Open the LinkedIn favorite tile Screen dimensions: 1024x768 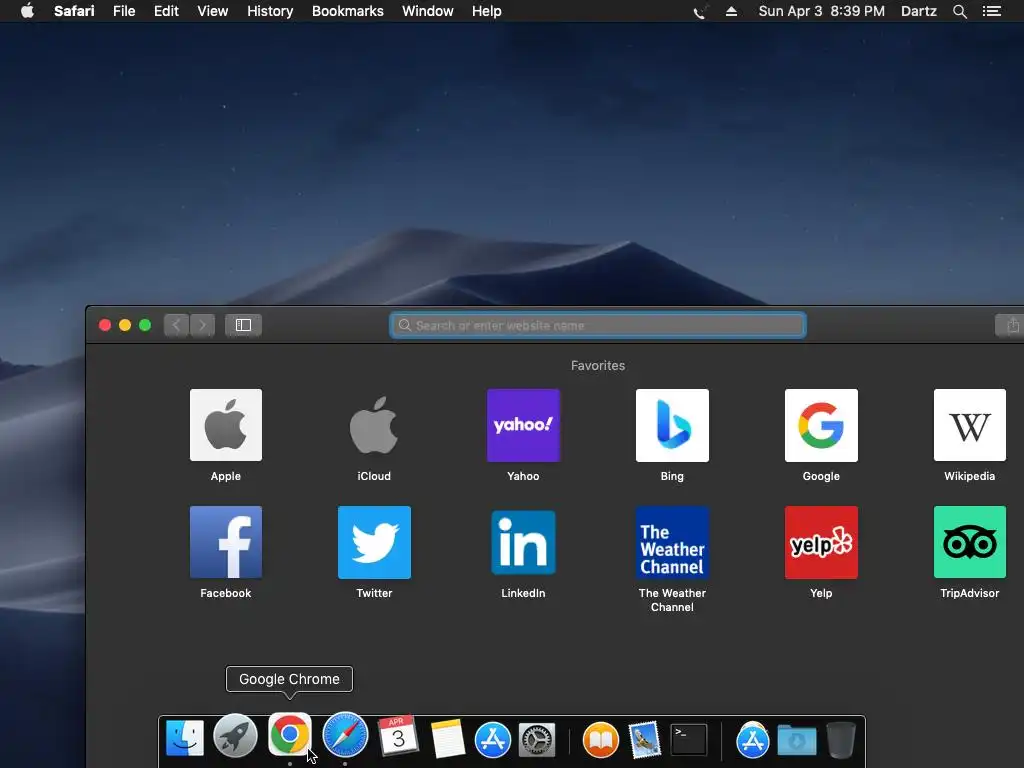pos(523,542)
